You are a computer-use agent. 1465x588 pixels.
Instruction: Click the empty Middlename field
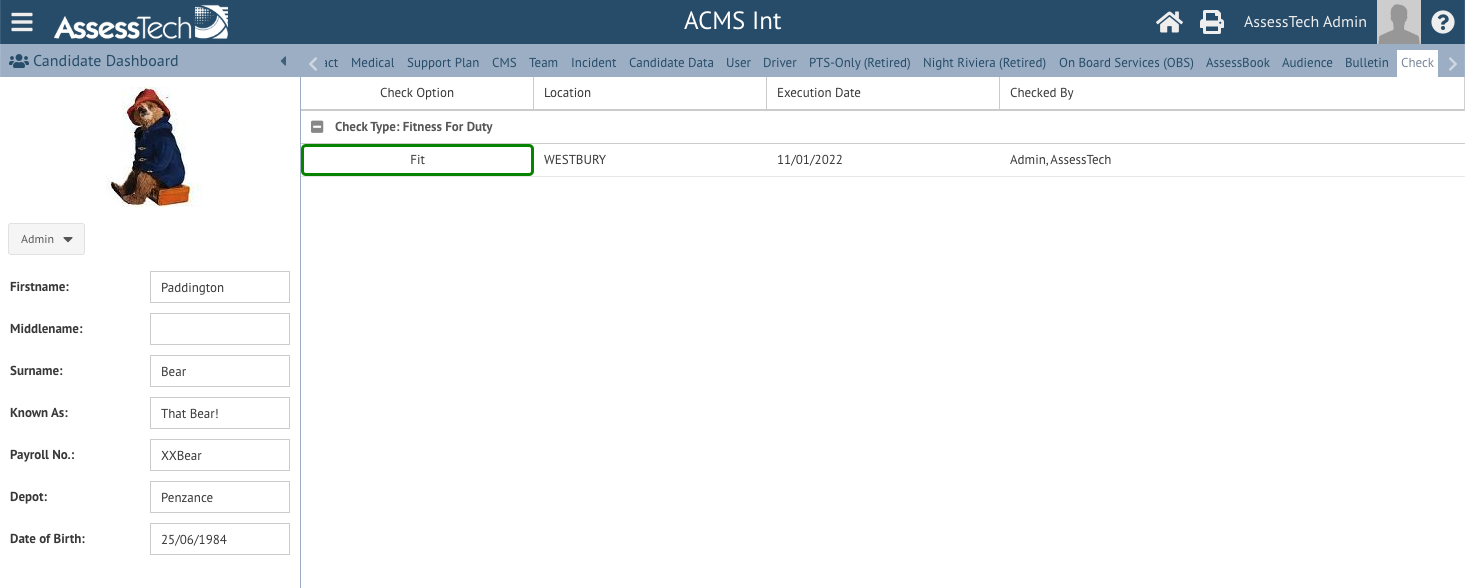click(219, 329)
